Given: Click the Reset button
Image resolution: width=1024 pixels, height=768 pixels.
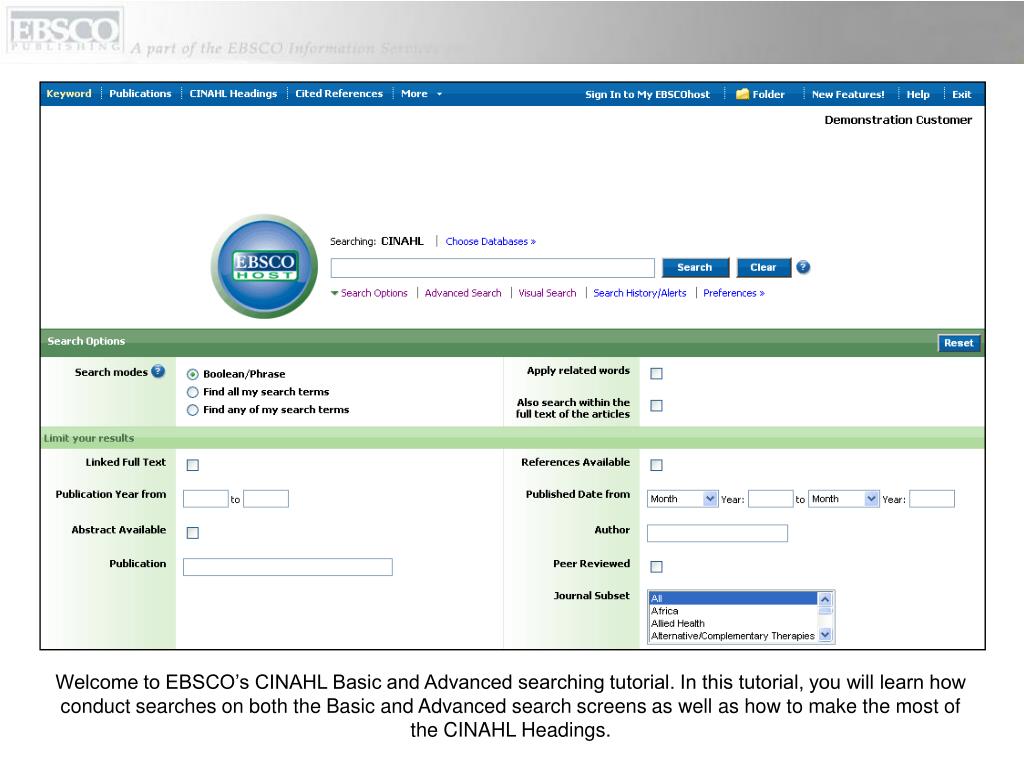Looking at the screenshot, I should 958,343.
